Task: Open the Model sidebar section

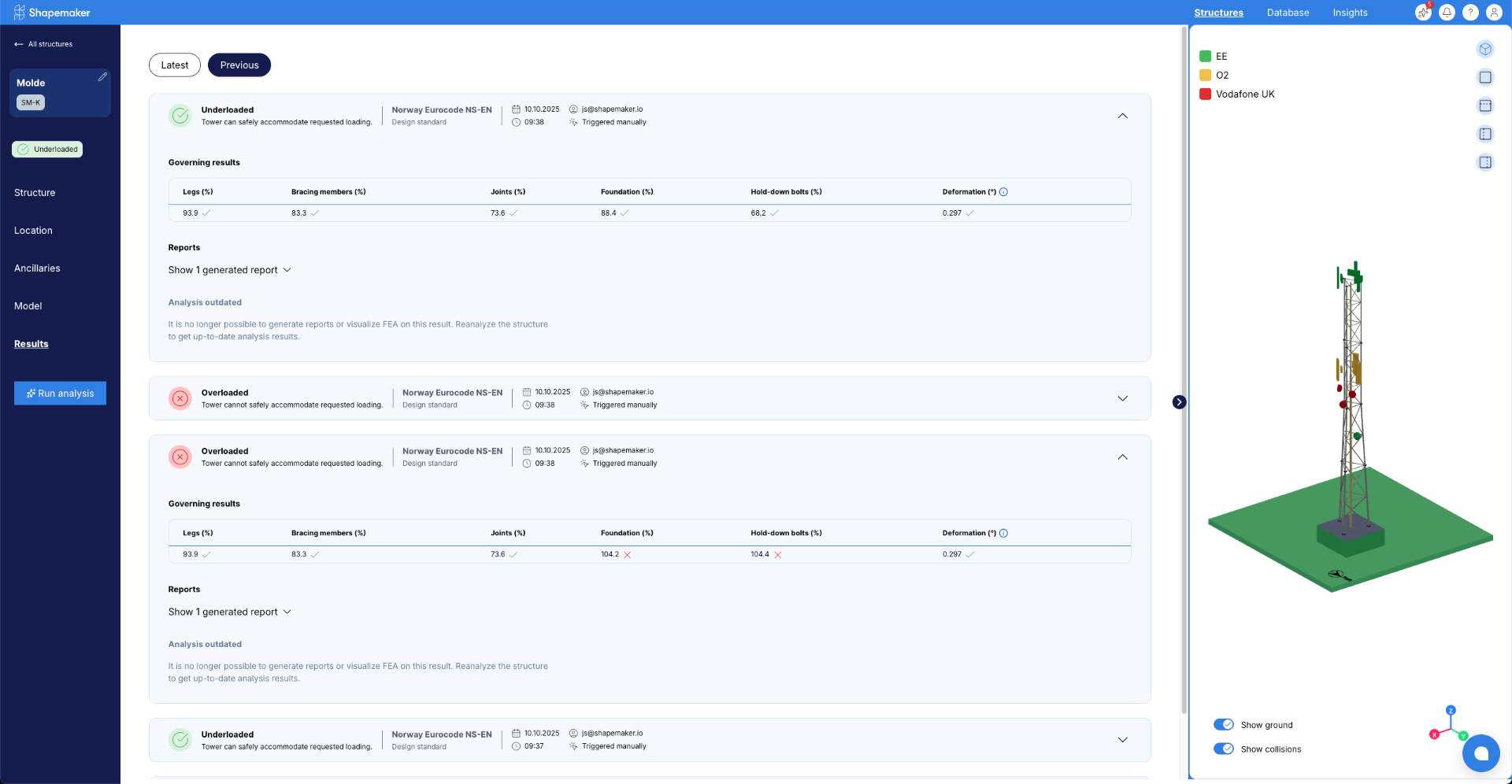Action: (x=28, y=306)
